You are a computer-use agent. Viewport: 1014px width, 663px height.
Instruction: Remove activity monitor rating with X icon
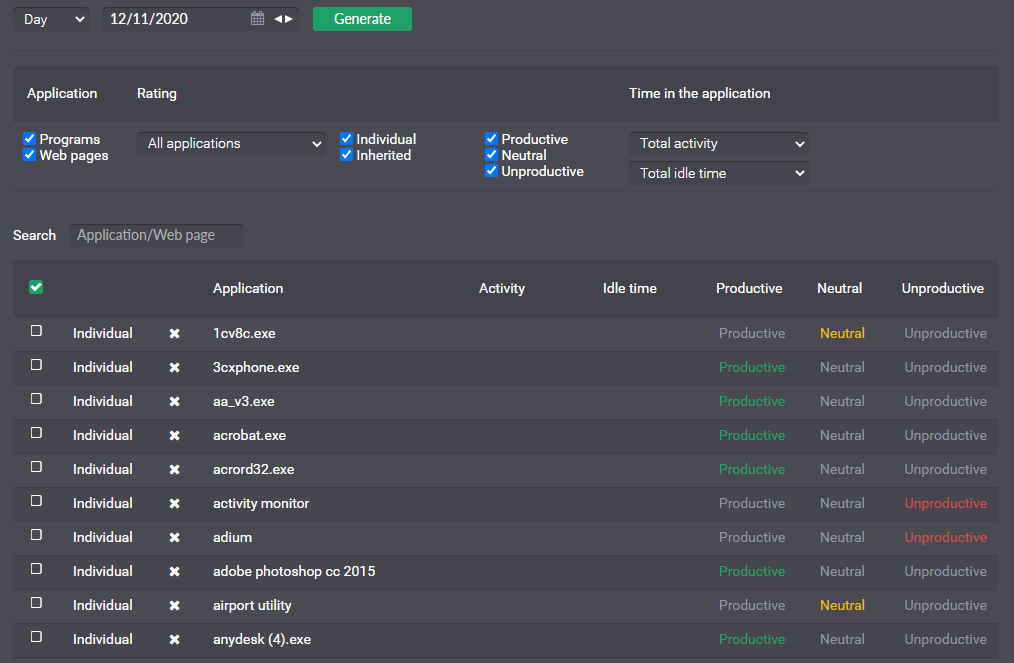tap(175, 503)
